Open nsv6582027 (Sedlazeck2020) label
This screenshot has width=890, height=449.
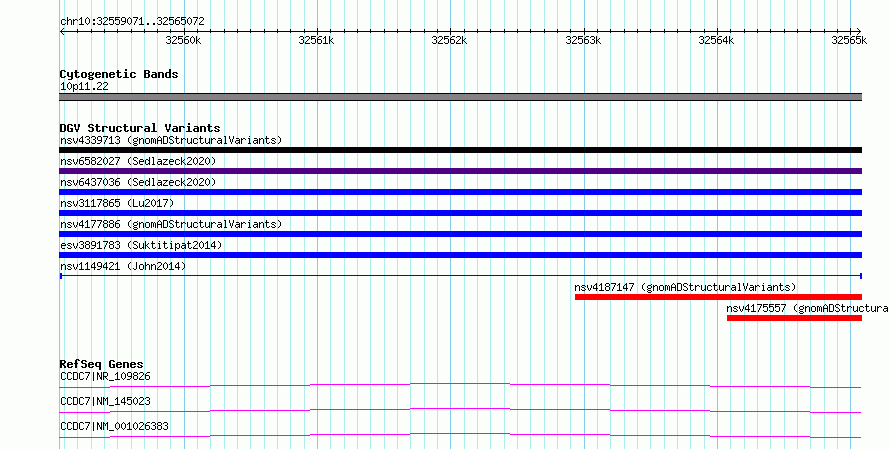tap(138, 161)
